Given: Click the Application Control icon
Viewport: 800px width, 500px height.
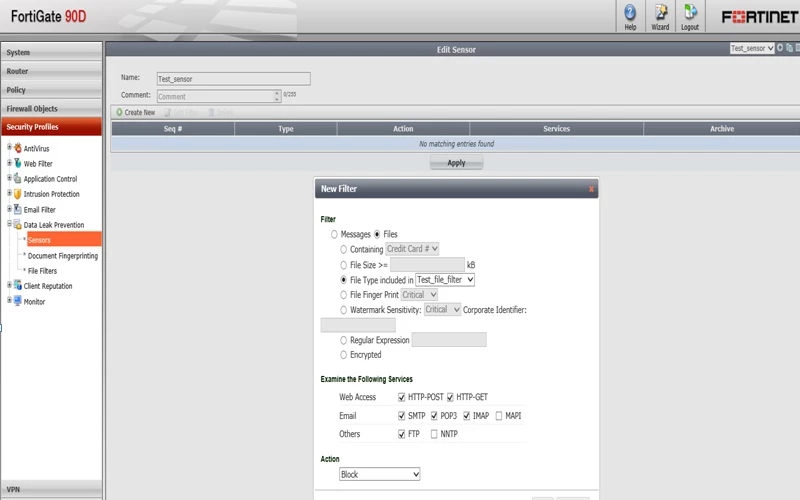Looking at the screenshot, I should point(18,179).
